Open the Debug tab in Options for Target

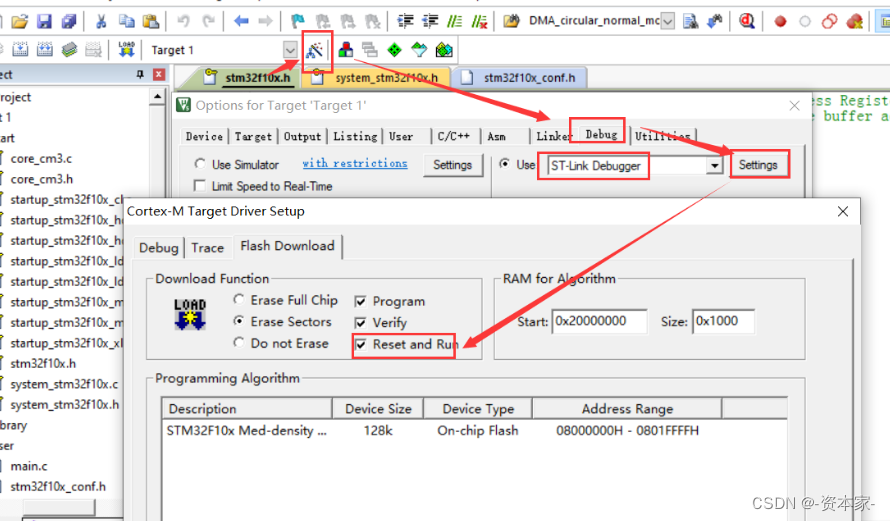coord(601,135)
